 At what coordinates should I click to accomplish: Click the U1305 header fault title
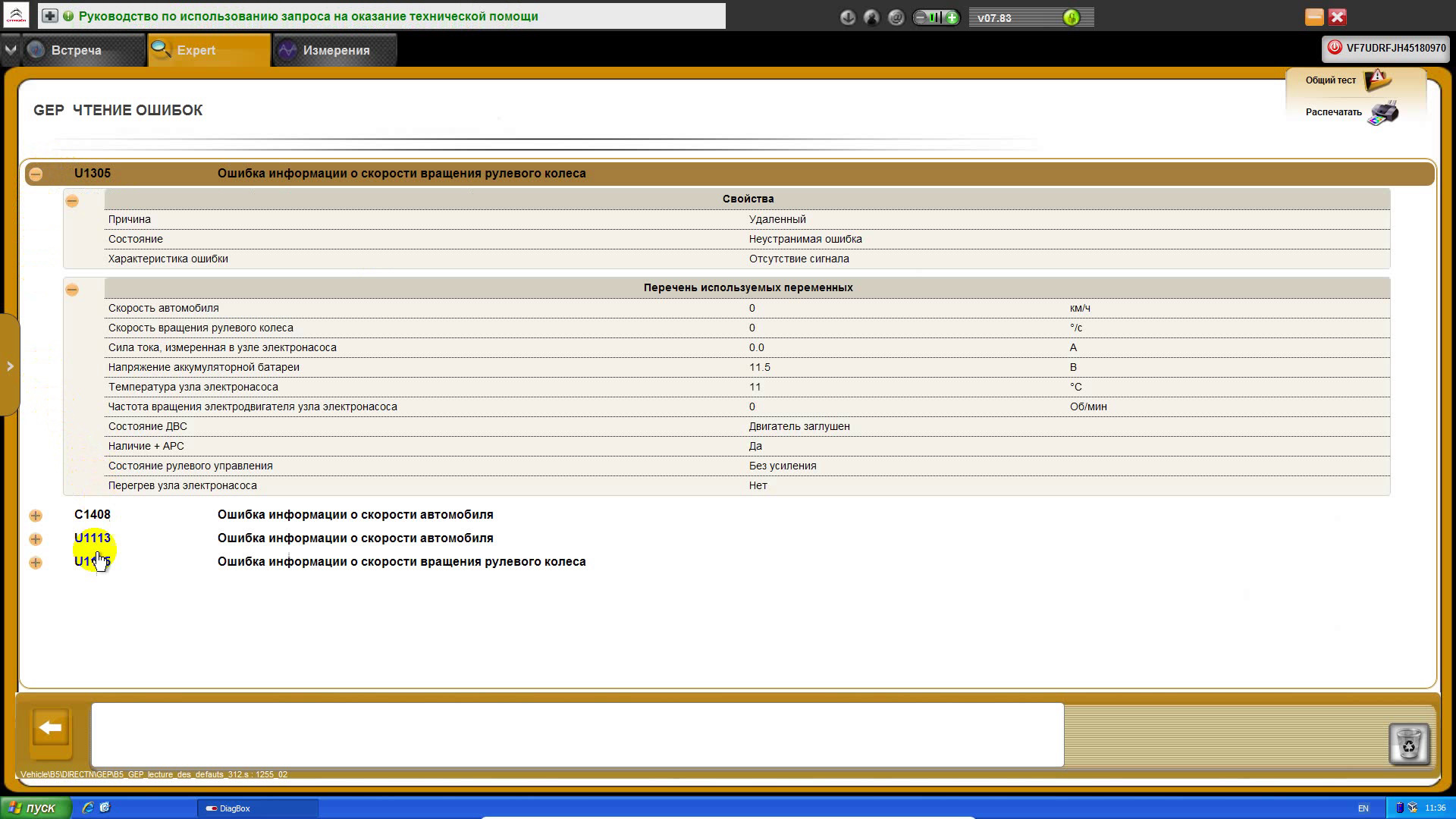pyautogui.click(x=401, y=174)
